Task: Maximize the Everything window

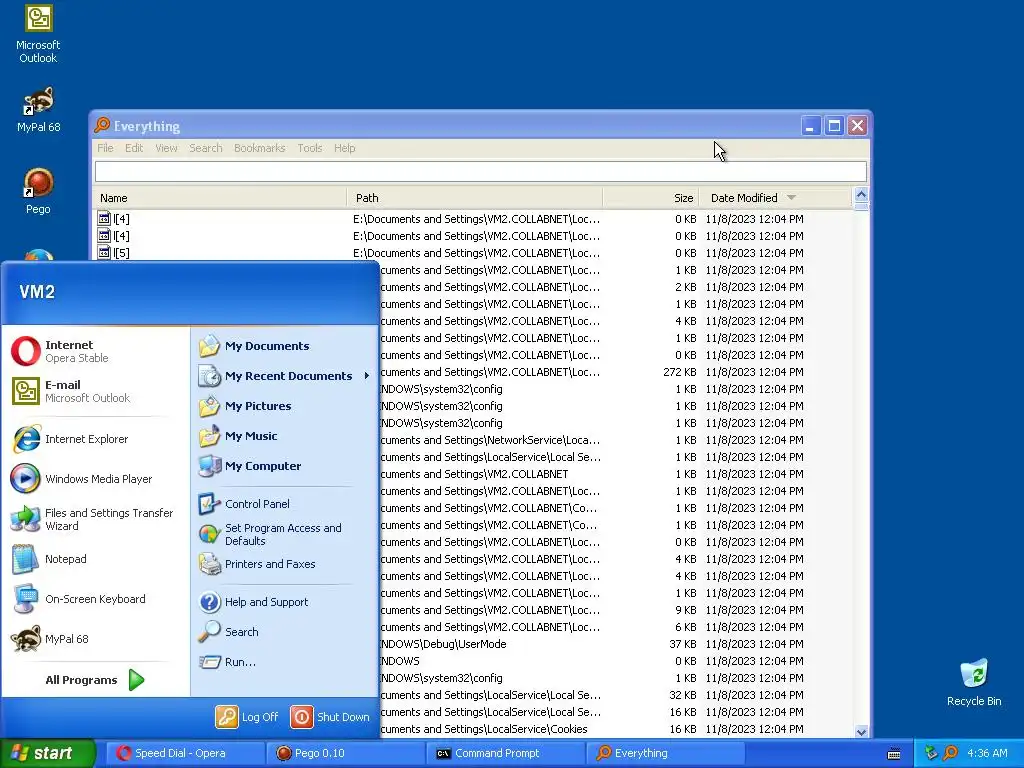Action: 834,125
